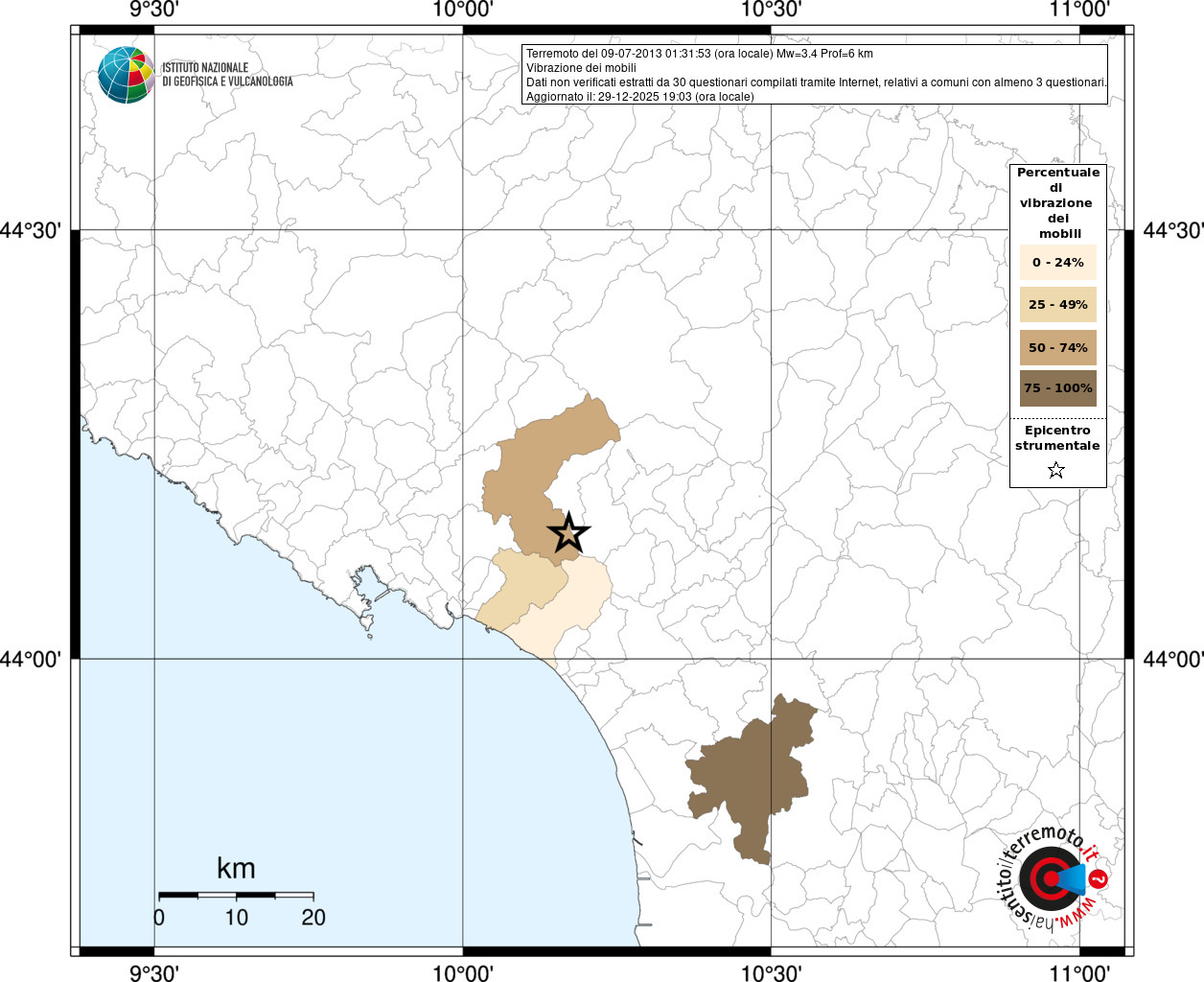Click top axis label 10°00'
The height and width of the screenshot is (982, 1204).
[463, 10]
